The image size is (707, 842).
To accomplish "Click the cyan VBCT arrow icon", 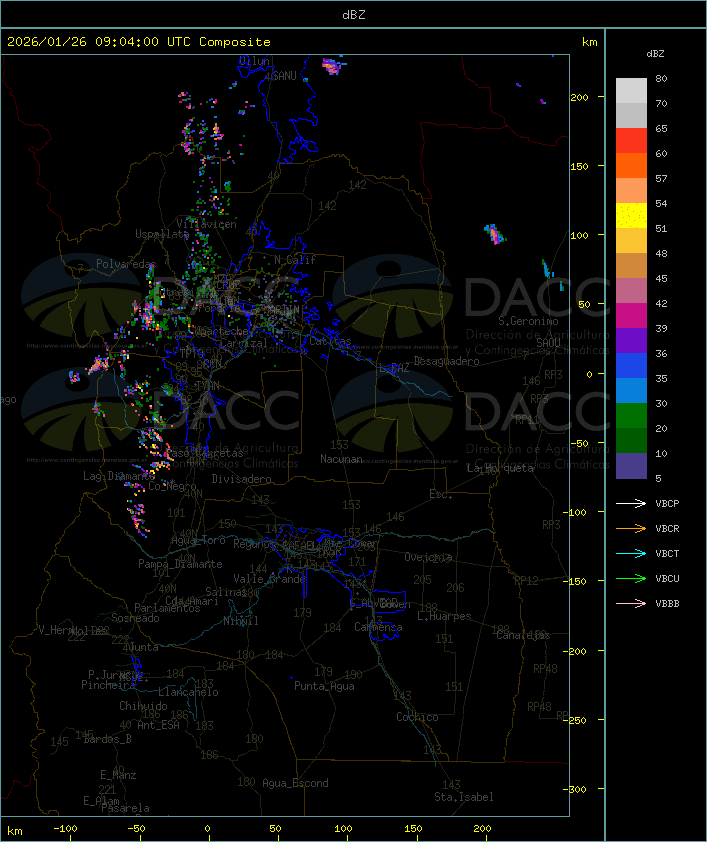I will coord(631,554).
